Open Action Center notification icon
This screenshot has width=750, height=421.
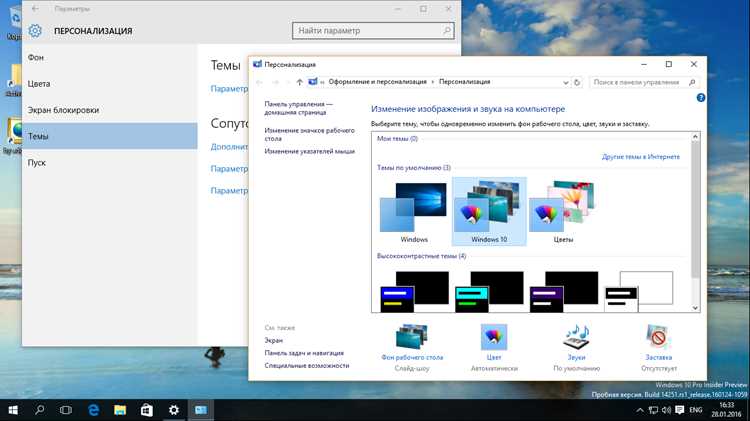pos(680,410)
